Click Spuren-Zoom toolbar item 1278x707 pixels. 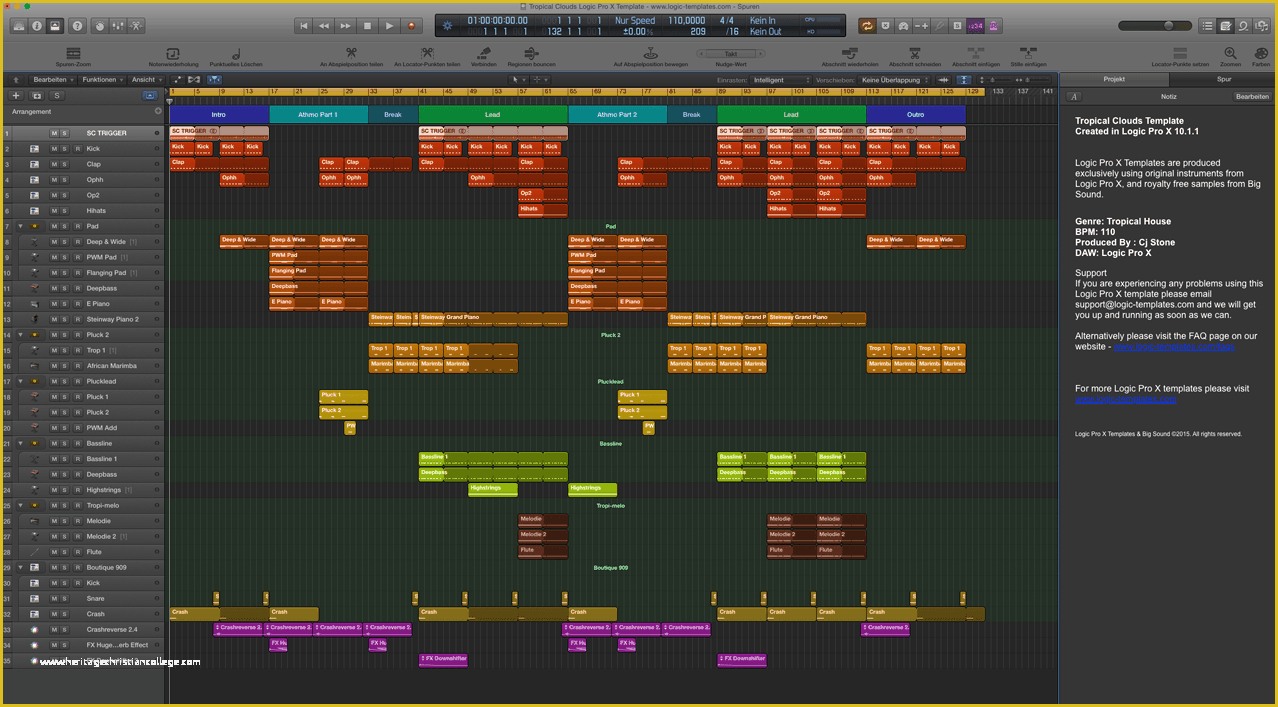tap(73, 56)
